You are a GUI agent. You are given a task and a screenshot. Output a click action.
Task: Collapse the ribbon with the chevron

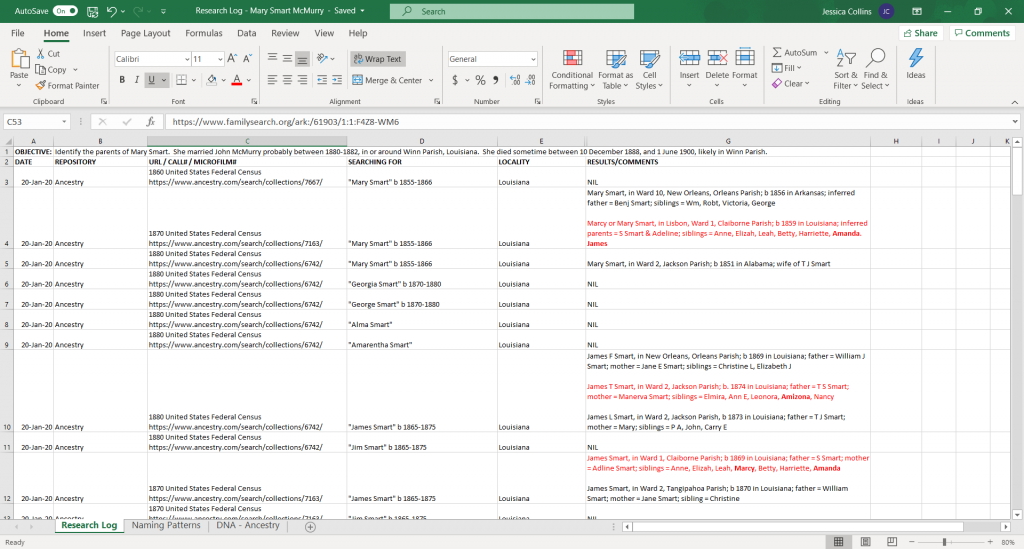(1014, 102)
